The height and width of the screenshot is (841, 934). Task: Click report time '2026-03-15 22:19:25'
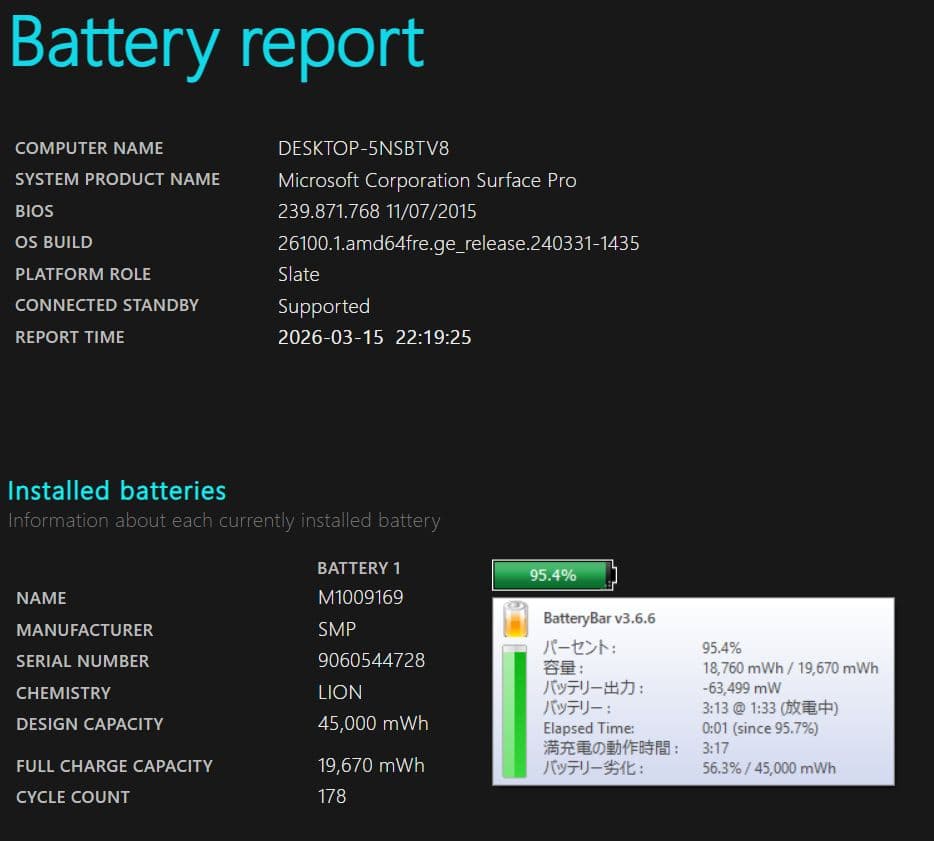pyautogui.click(x=374, y=337)
